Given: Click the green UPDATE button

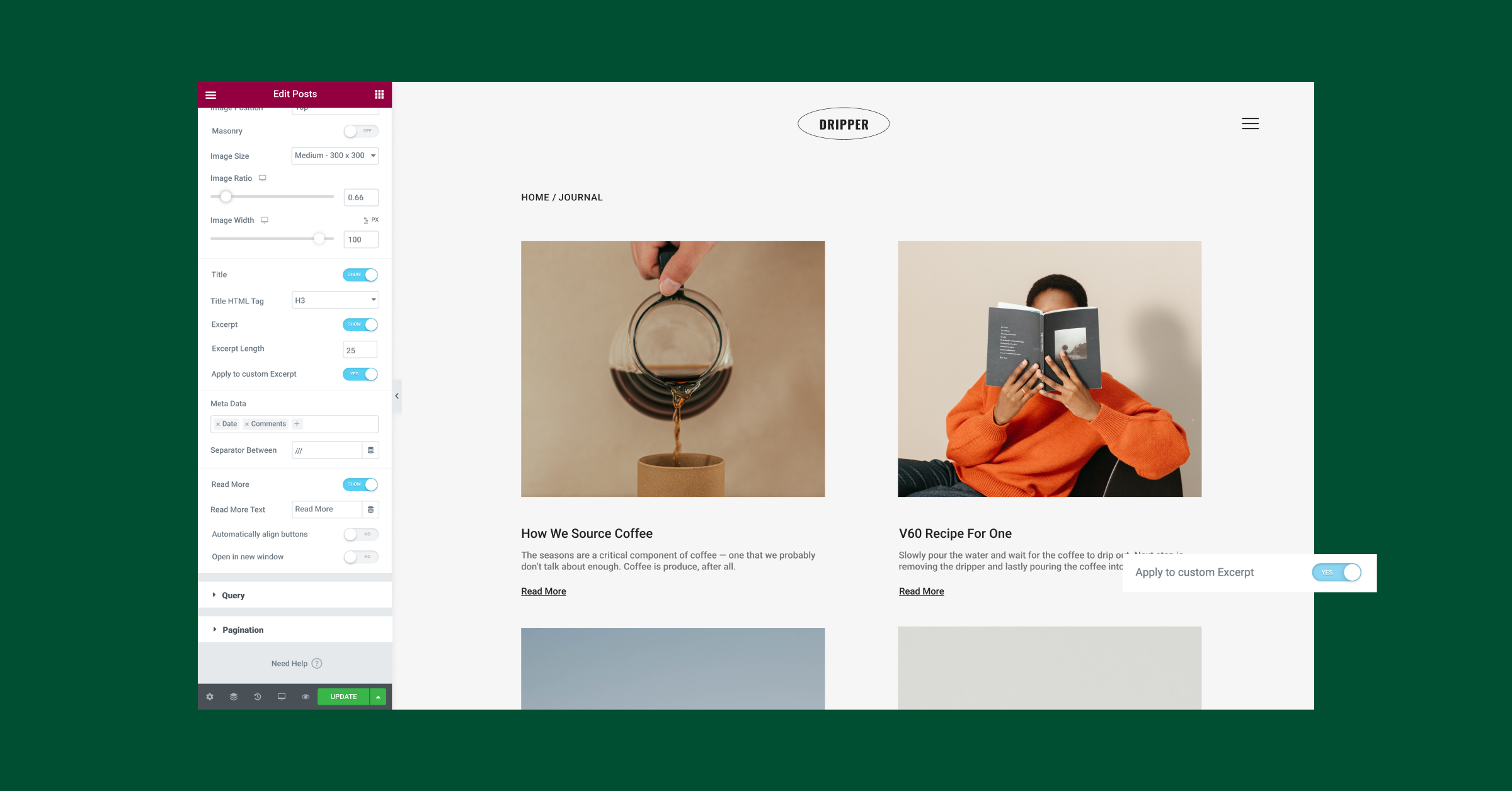Looking at the screenshot, I should pyautogui.click(x=343, y=697).
